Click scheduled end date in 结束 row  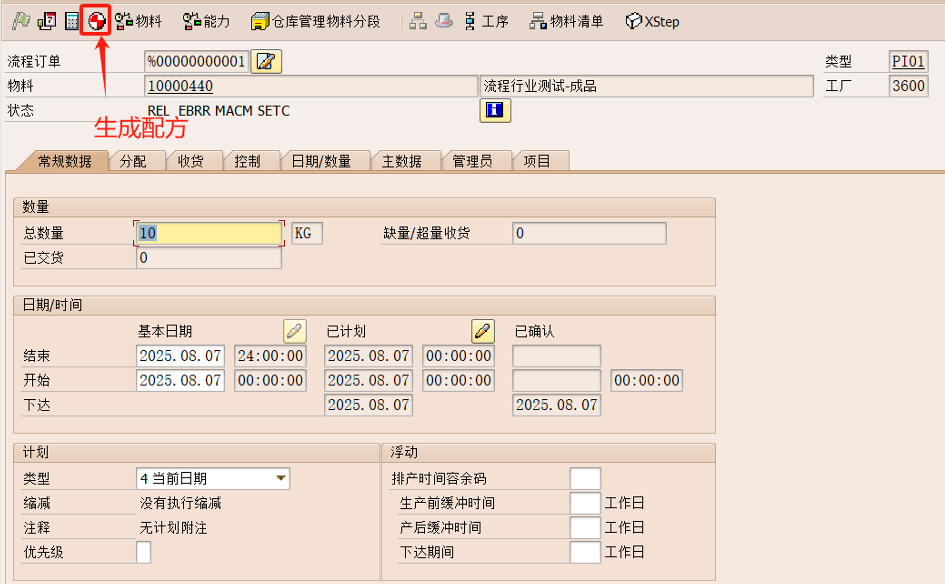click(368, 356)
